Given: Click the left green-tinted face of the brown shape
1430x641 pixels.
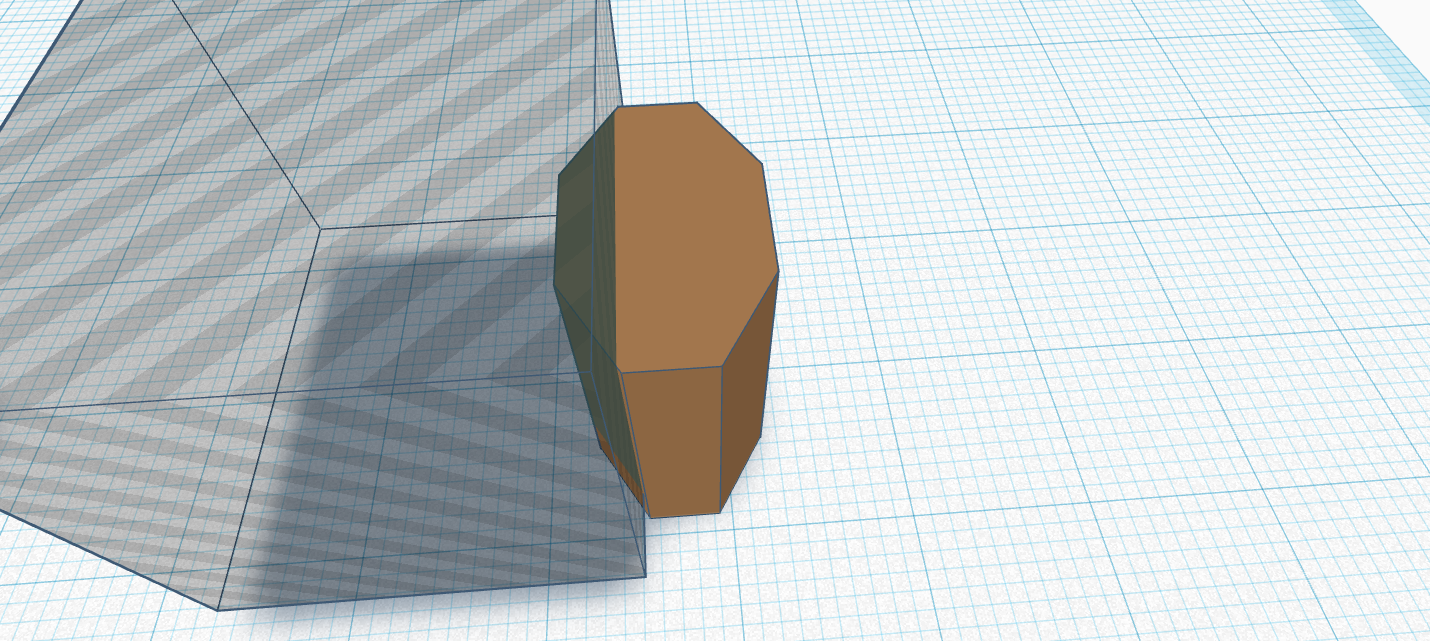Looking at the screenshot, I should pos(585,250).
